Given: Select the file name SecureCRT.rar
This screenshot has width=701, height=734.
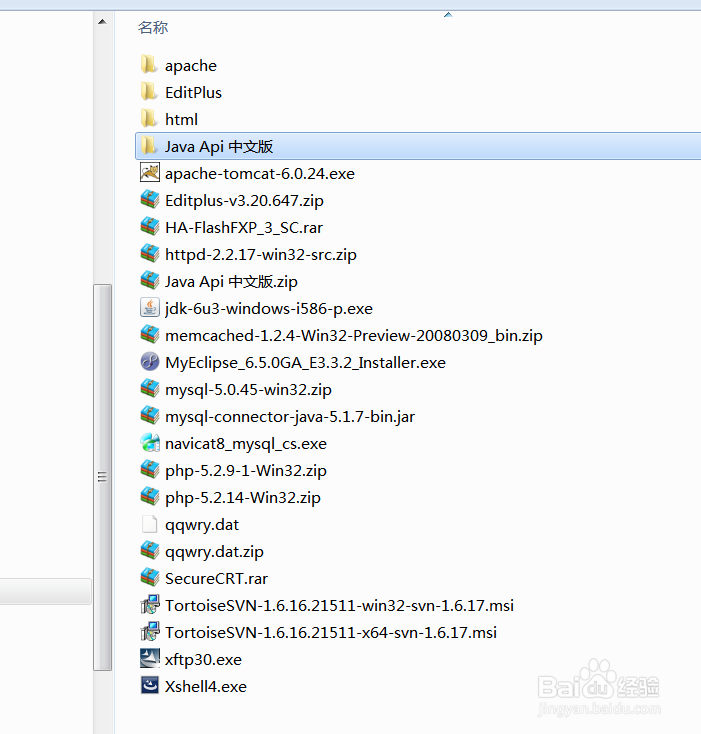Looking at the screenshot, I should (x=217, y=579).
